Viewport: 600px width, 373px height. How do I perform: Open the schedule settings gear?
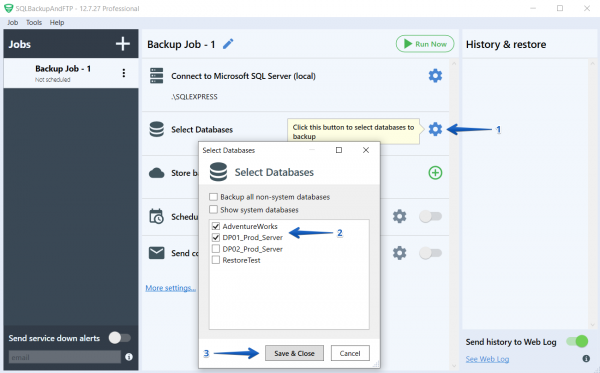tap(399, 217)
